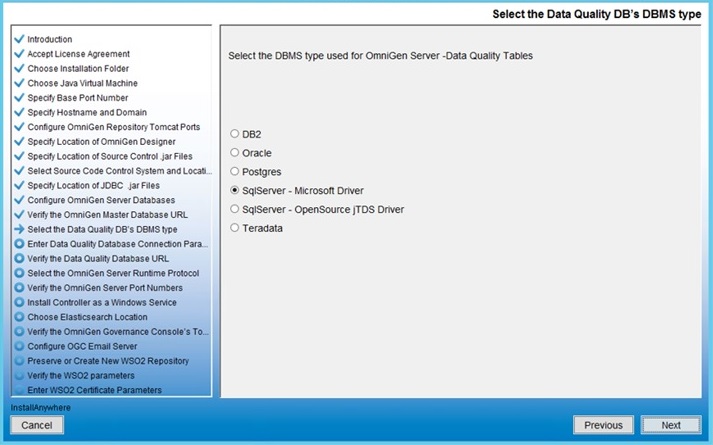713x445 pixels.
Task: Click checkmark beside Source Control .jar Files step
Action: tap(19, 156)
